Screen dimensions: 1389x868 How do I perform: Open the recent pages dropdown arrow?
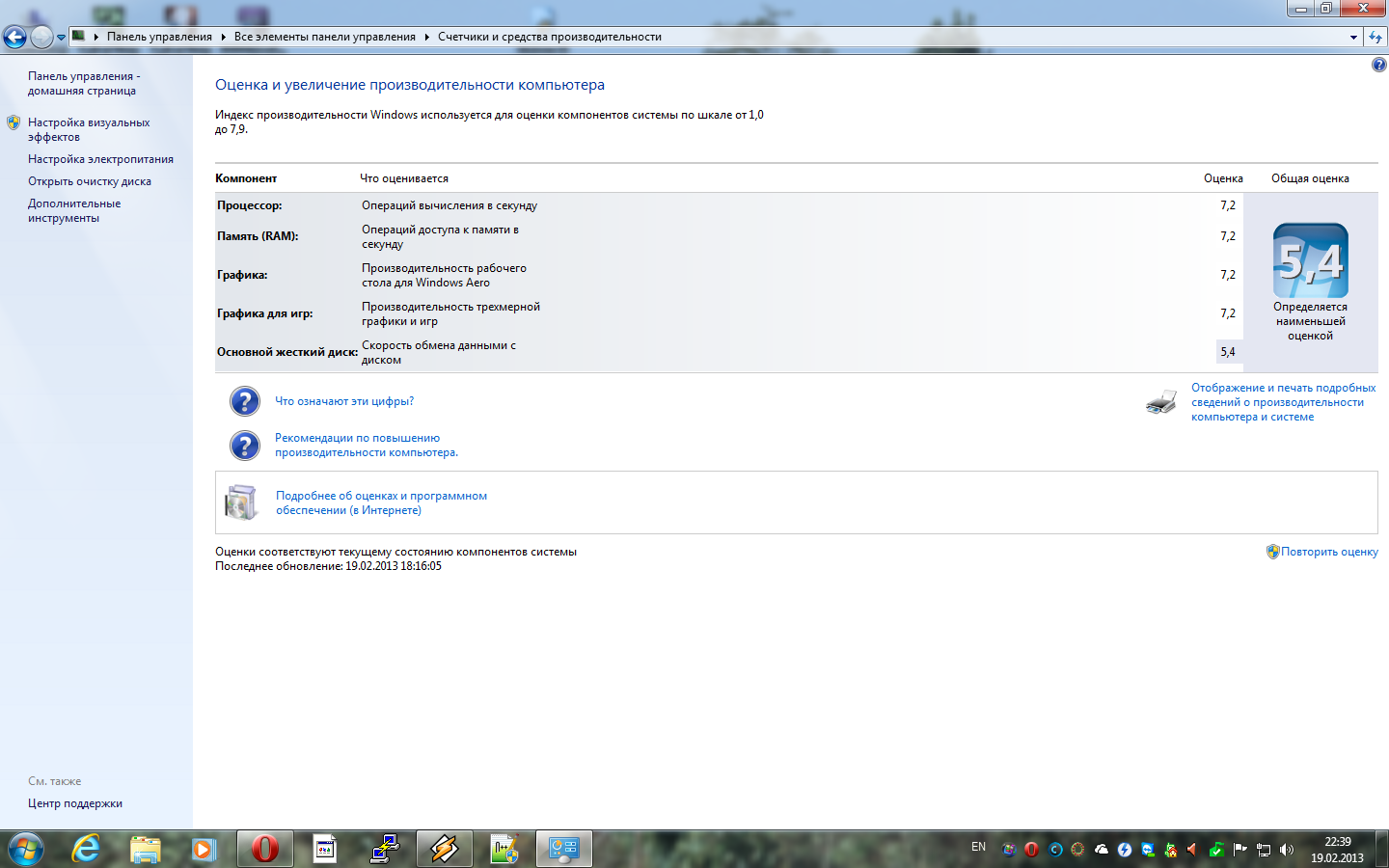(61, 38)
